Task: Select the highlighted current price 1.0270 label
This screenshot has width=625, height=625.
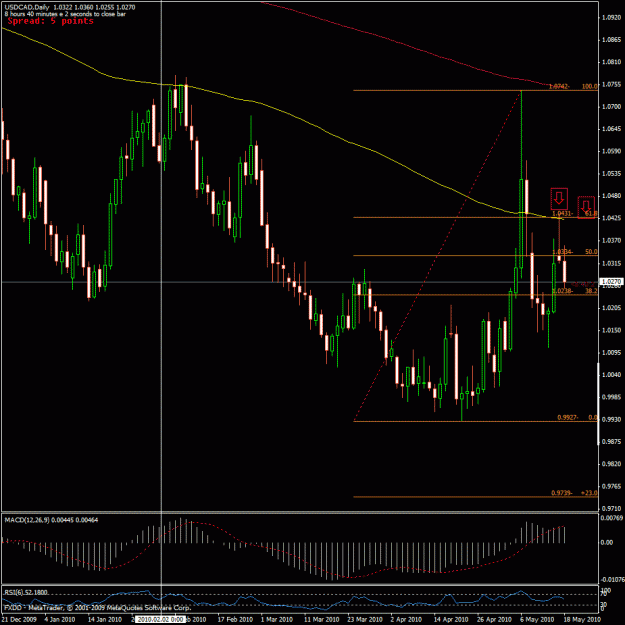Action: click(613, 281)
